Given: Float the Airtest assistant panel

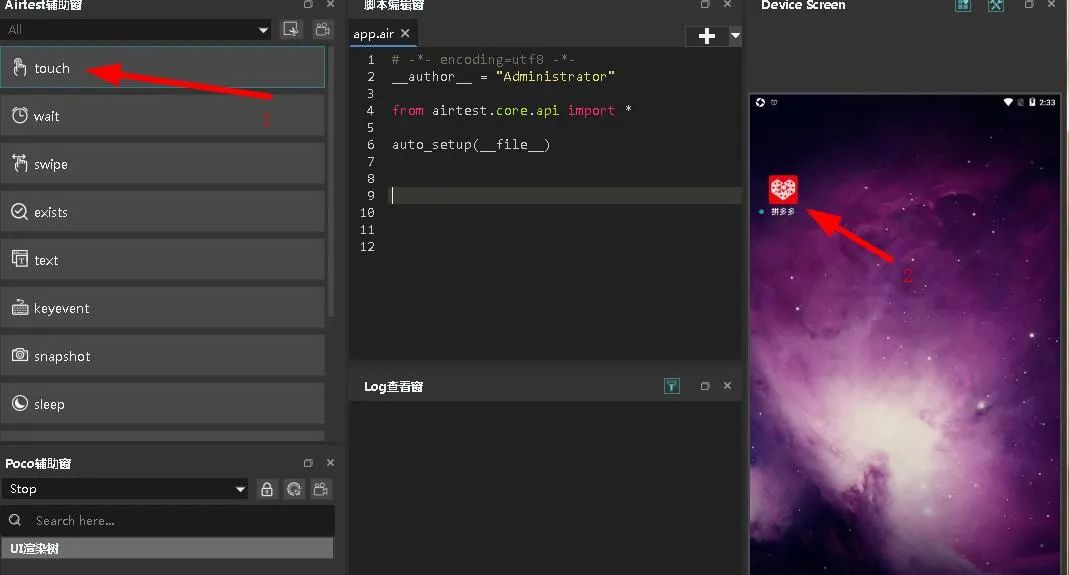Looking at the screenshot, I should pyautogui.click(x=308, y=5).
